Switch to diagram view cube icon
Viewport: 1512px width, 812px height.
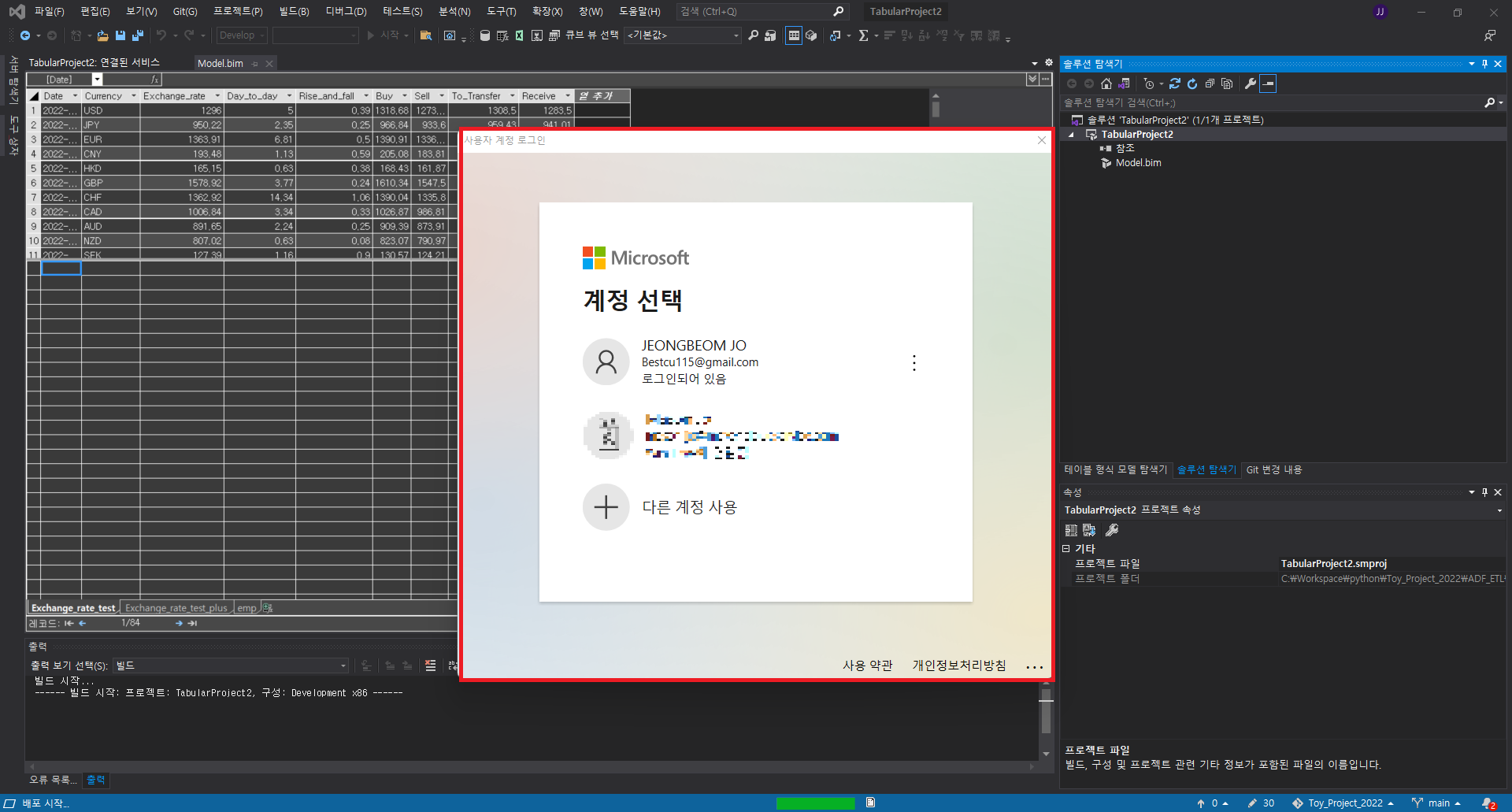[x=811, y=35]
